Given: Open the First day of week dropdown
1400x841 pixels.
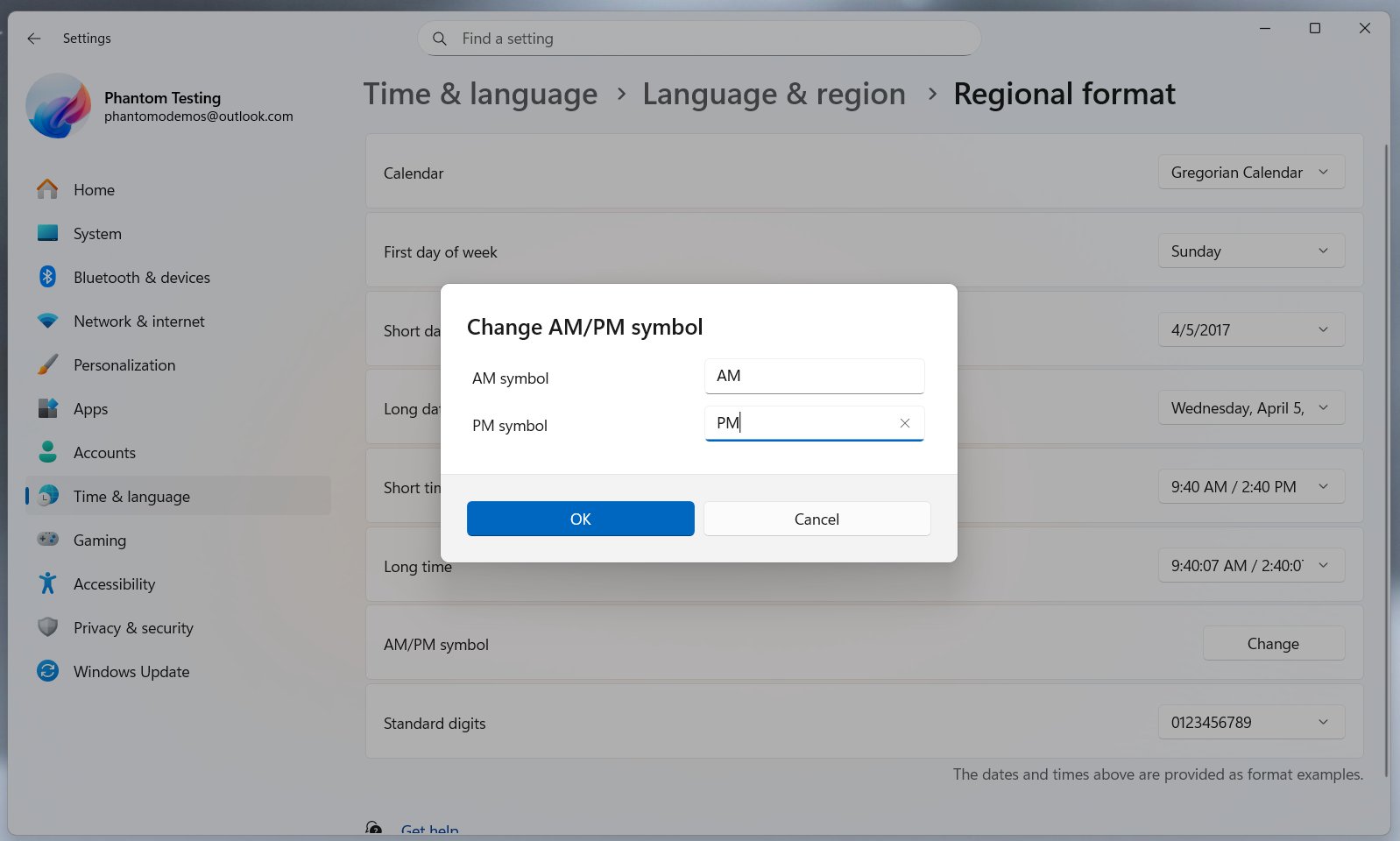Looking at the screenshot, I should click(1250, 251).
